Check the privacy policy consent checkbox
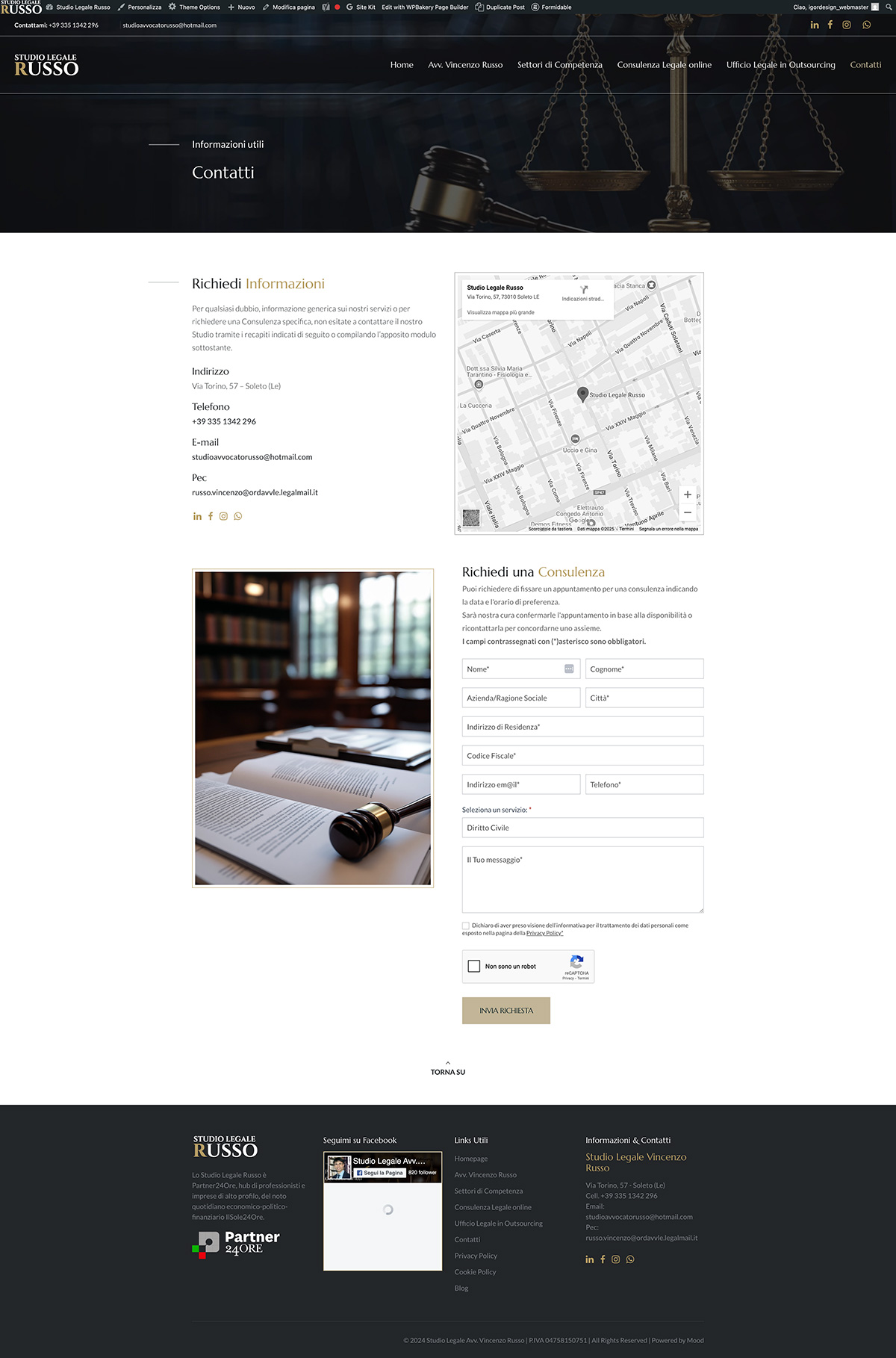Image resolution: width=896 pixels, height=1358 pixels. (466, 926)
